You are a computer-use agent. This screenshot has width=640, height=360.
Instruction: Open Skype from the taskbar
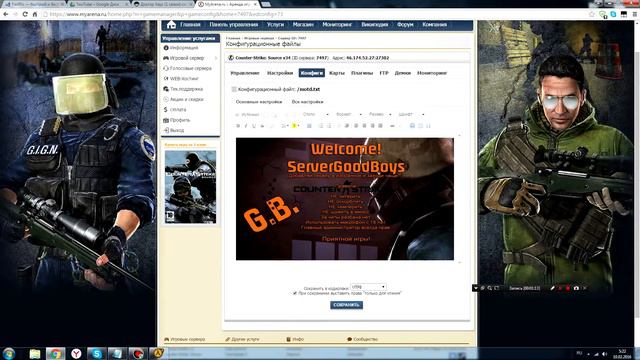pyautogui.click(x=96, y=353)
